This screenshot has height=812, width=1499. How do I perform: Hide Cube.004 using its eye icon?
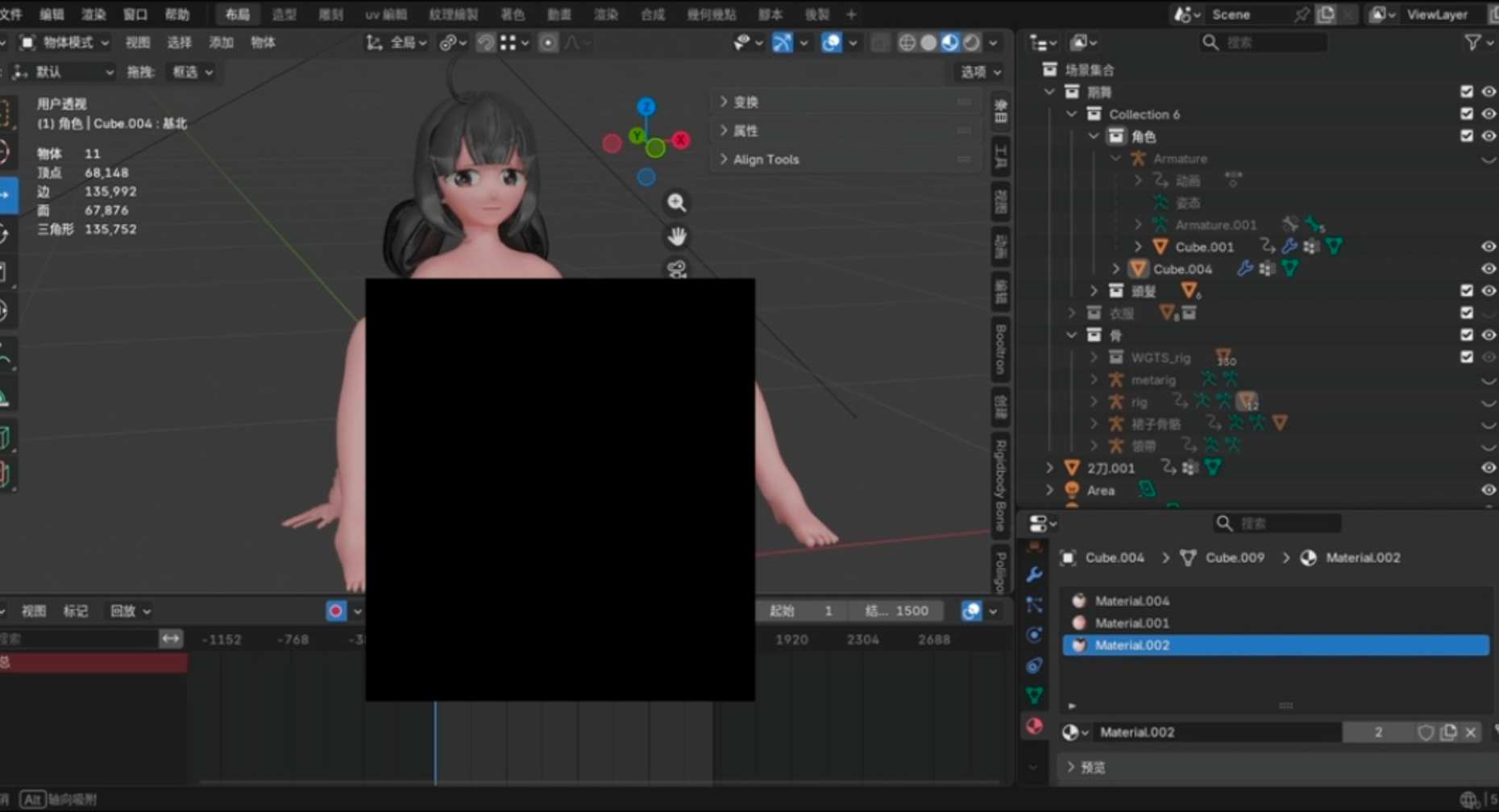1489,269
